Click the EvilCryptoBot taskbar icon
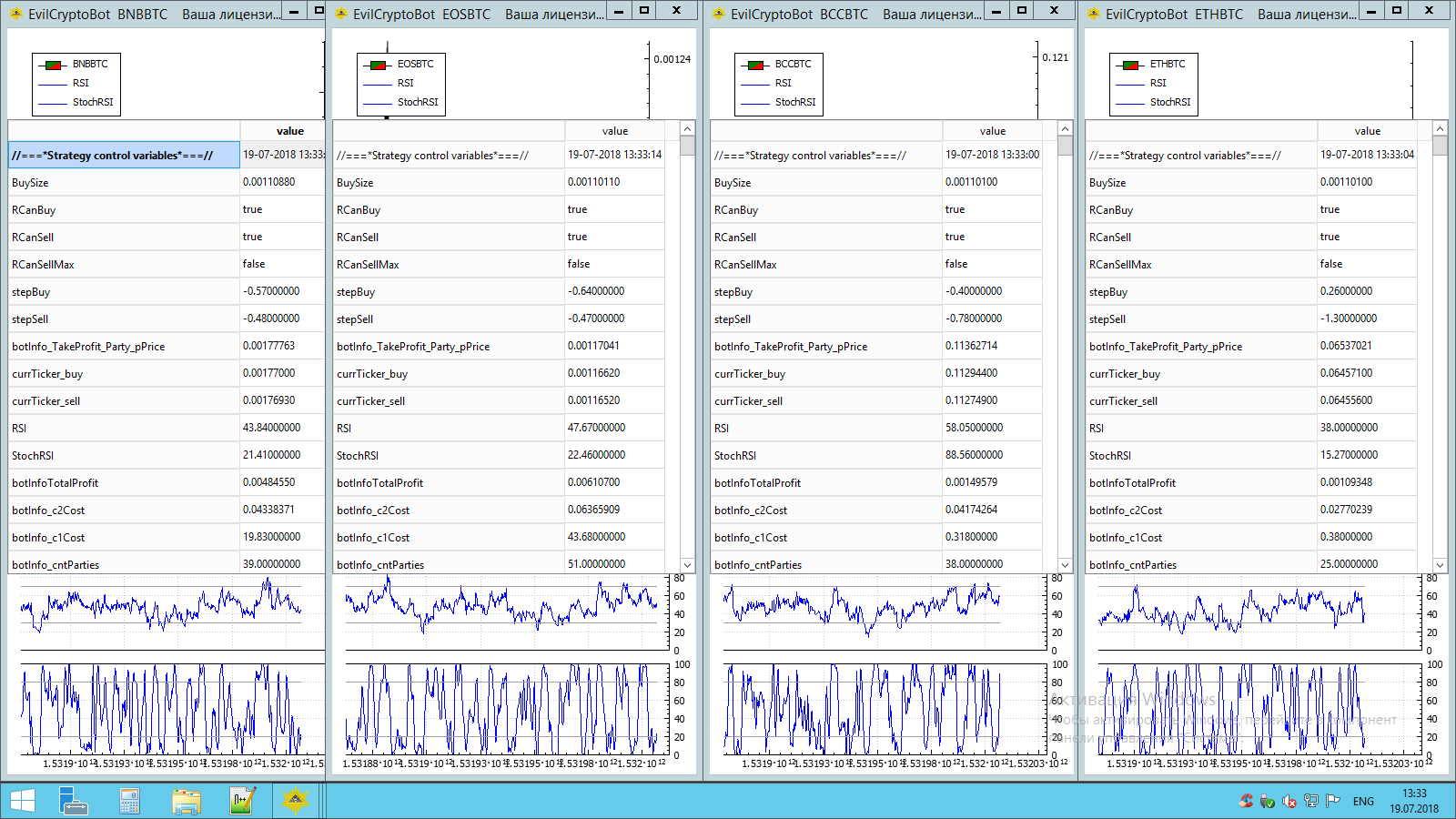Image resolution: width=1456 pixels, height=819 pixels. tap(296, 801)
